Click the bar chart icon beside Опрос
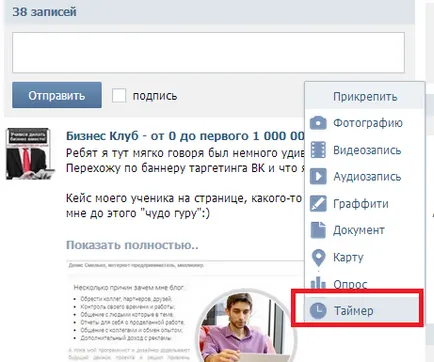This screenshot has height=362, width=434. coord(318,283)
